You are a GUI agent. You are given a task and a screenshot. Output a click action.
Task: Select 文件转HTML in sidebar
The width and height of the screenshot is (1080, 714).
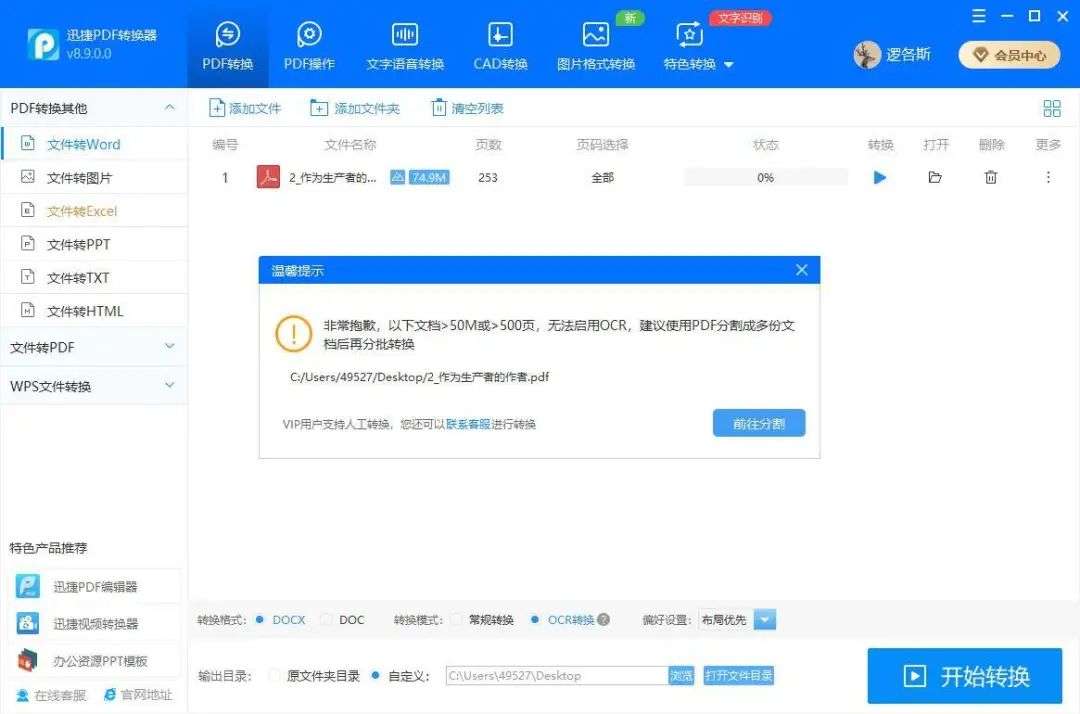94,311
